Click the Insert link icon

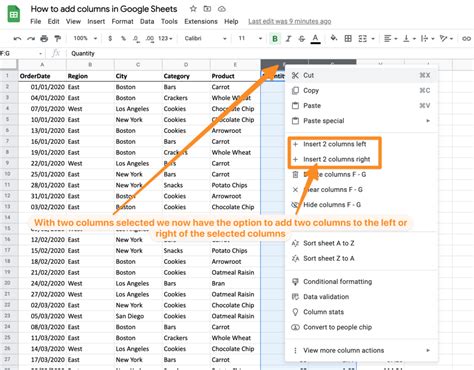(x=466, y=39)
